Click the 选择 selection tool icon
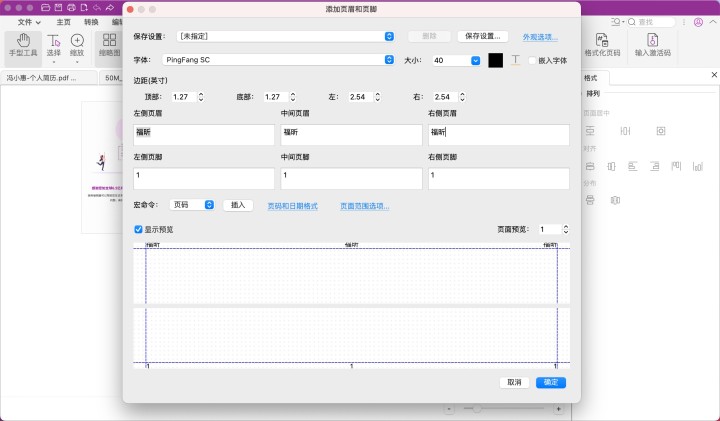The height and width of the screenshot is (421, 720). 54,41
